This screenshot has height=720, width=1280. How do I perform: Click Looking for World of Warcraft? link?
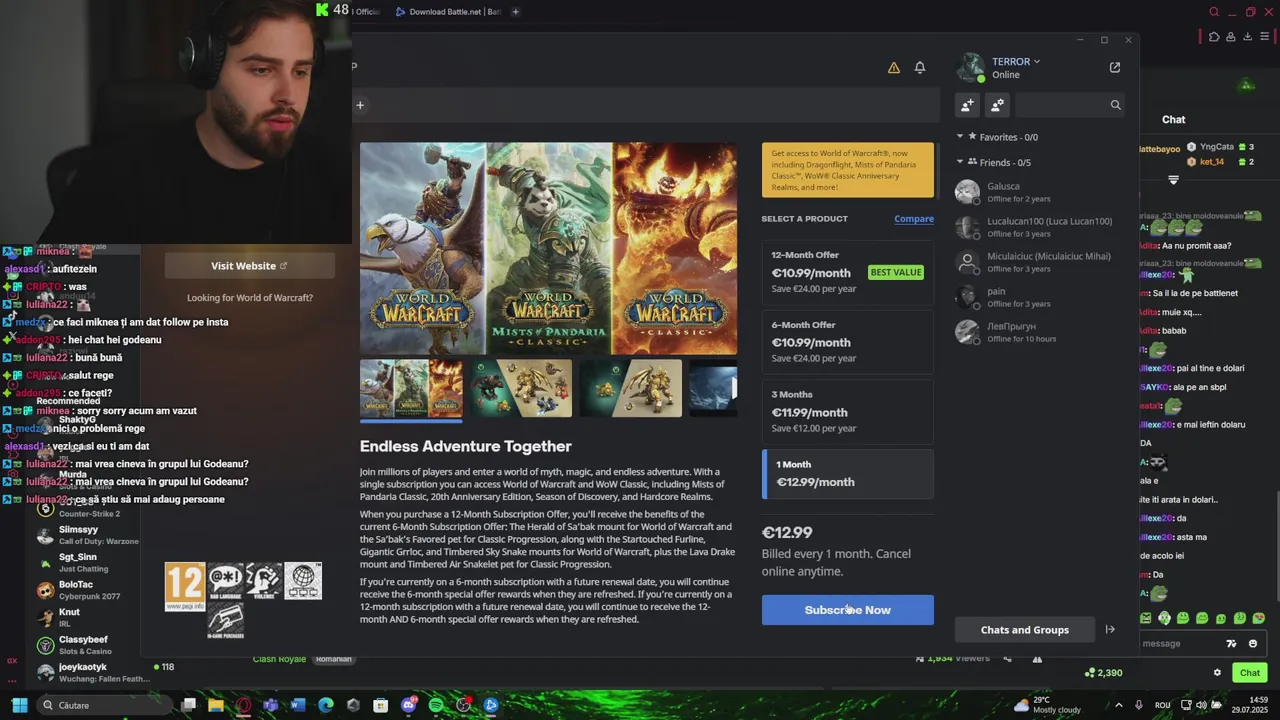click(x=250, y=298)
